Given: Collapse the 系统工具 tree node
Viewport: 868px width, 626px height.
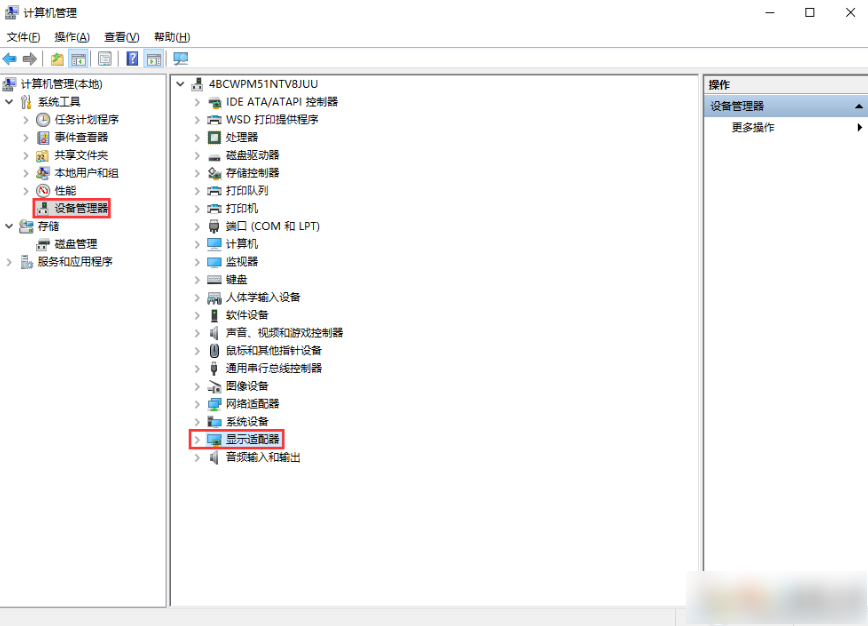Looking at the screenshot, I should click(x=10, y=102).
